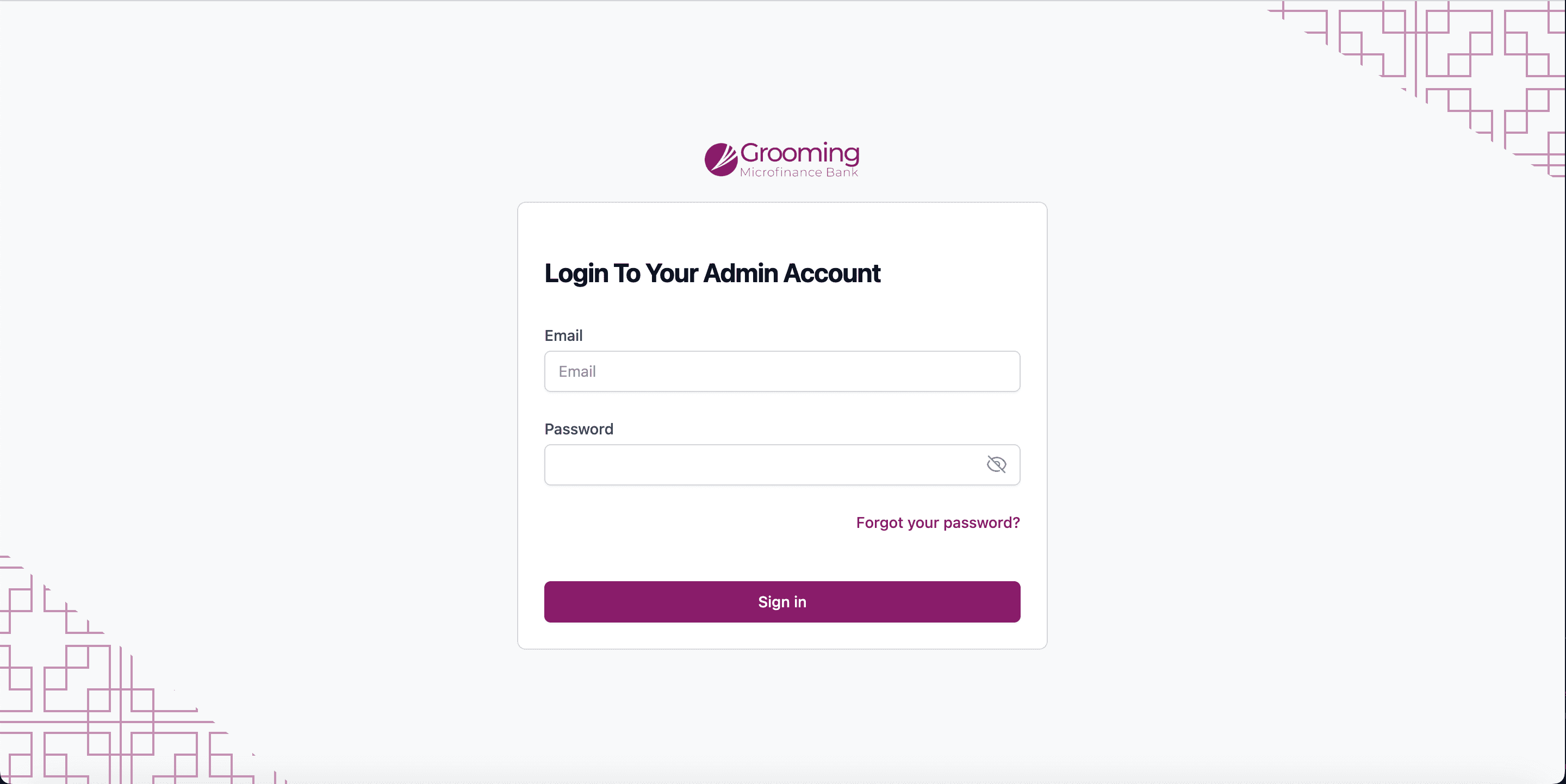The height and width of the screenshot is (784, 1566).
Task: Focus the Password input field
Action: point(782,465)
